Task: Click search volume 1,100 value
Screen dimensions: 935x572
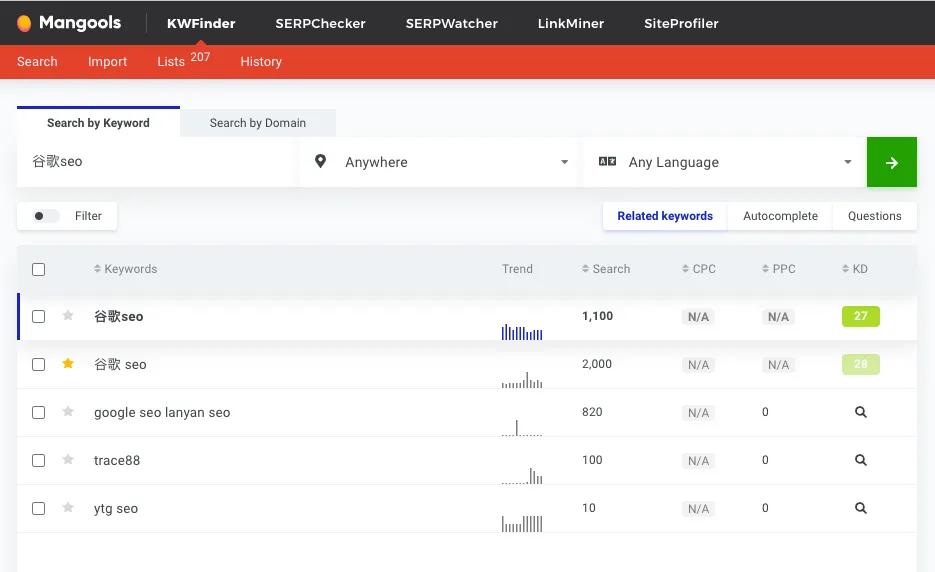Action: click(x=597, y=316)
